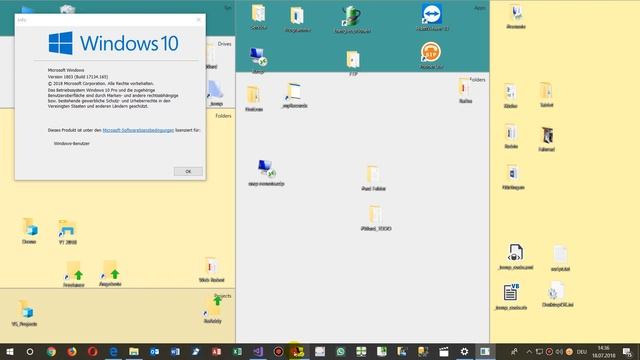The width and height of the screenshot is (640, 360).
Task: Click OK in the Windows info dialog
Action: point(188,171)
